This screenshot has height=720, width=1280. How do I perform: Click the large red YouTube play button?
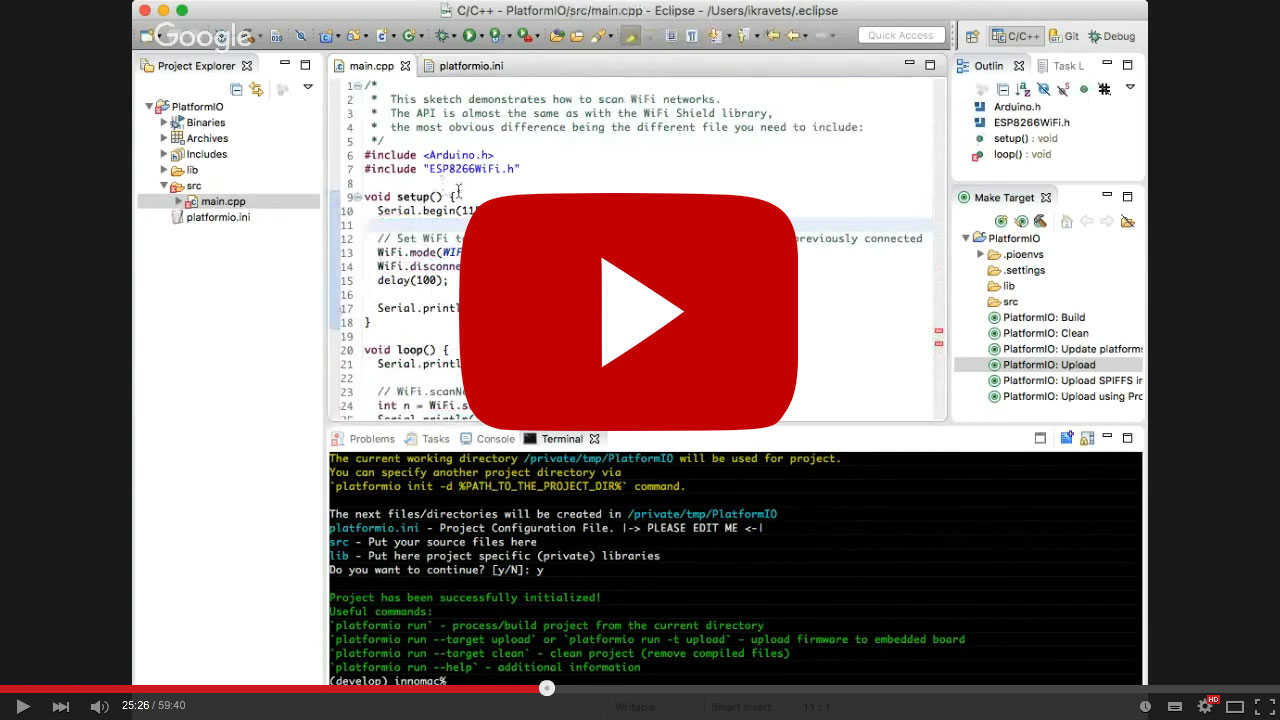629,312
